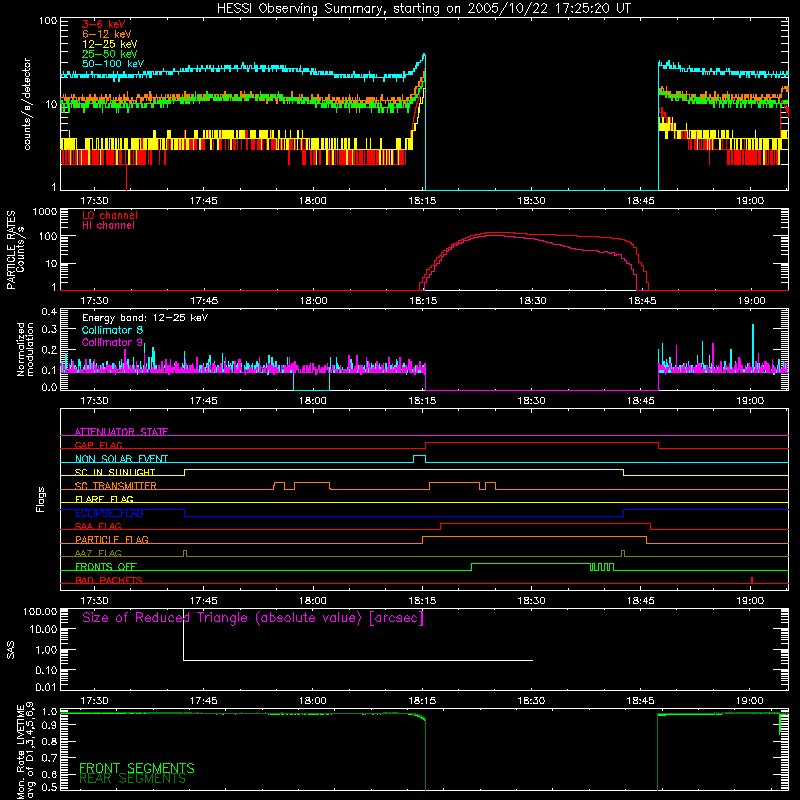Select the 50-100 keV legend entry

pyautogui.click(x=113, y=64)
